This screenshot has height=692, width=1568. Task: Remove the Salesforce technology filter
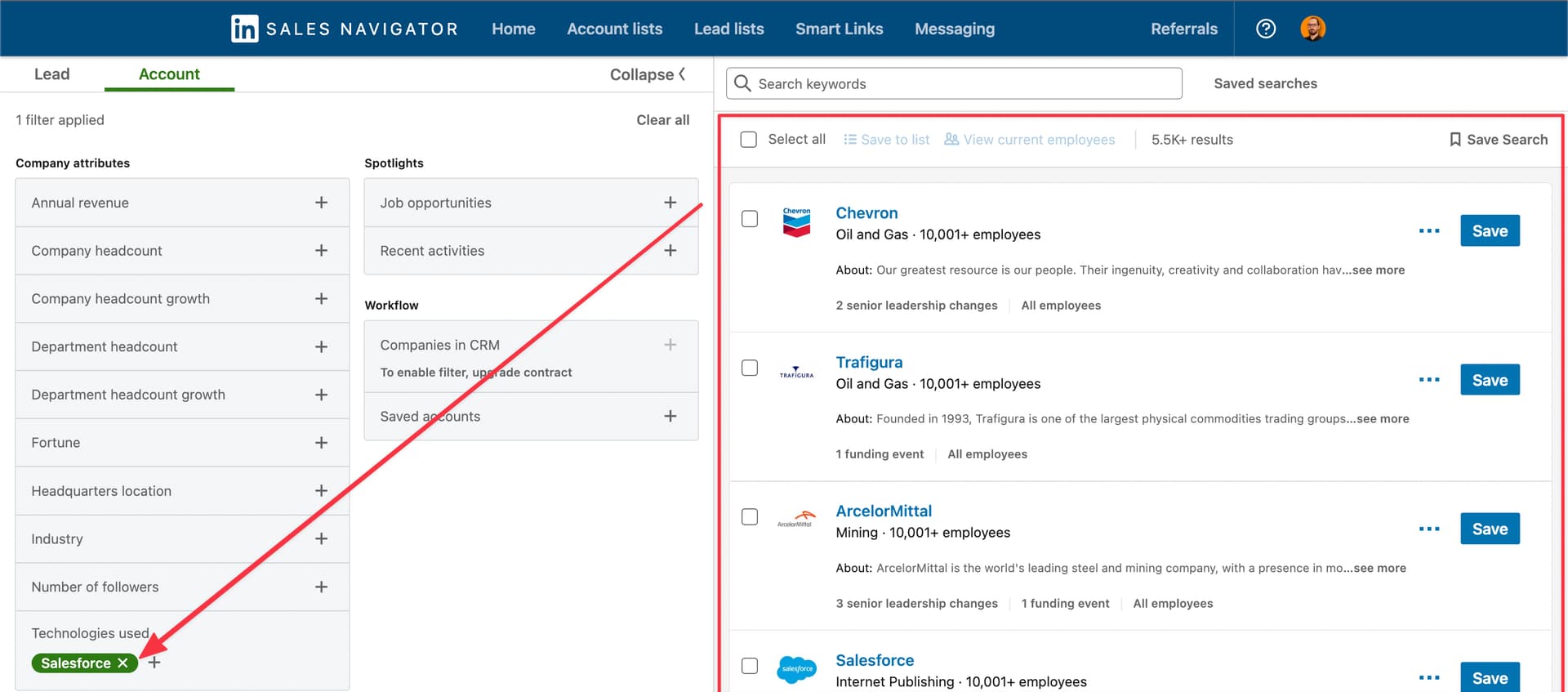122,663
